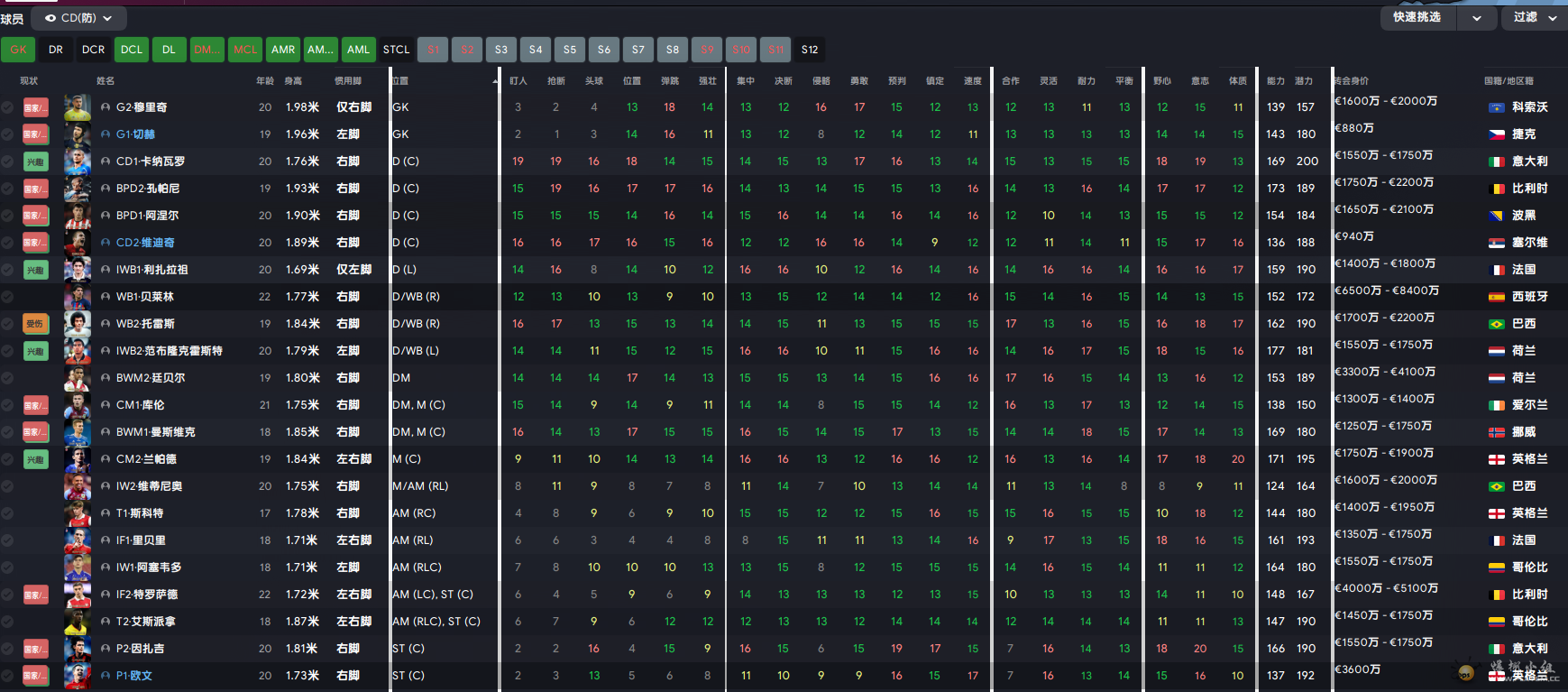Viewport: 1568px width, 692px height.
Task: Open the info icon next to BWM2·廷贝尔
Action: coord(105,378)
